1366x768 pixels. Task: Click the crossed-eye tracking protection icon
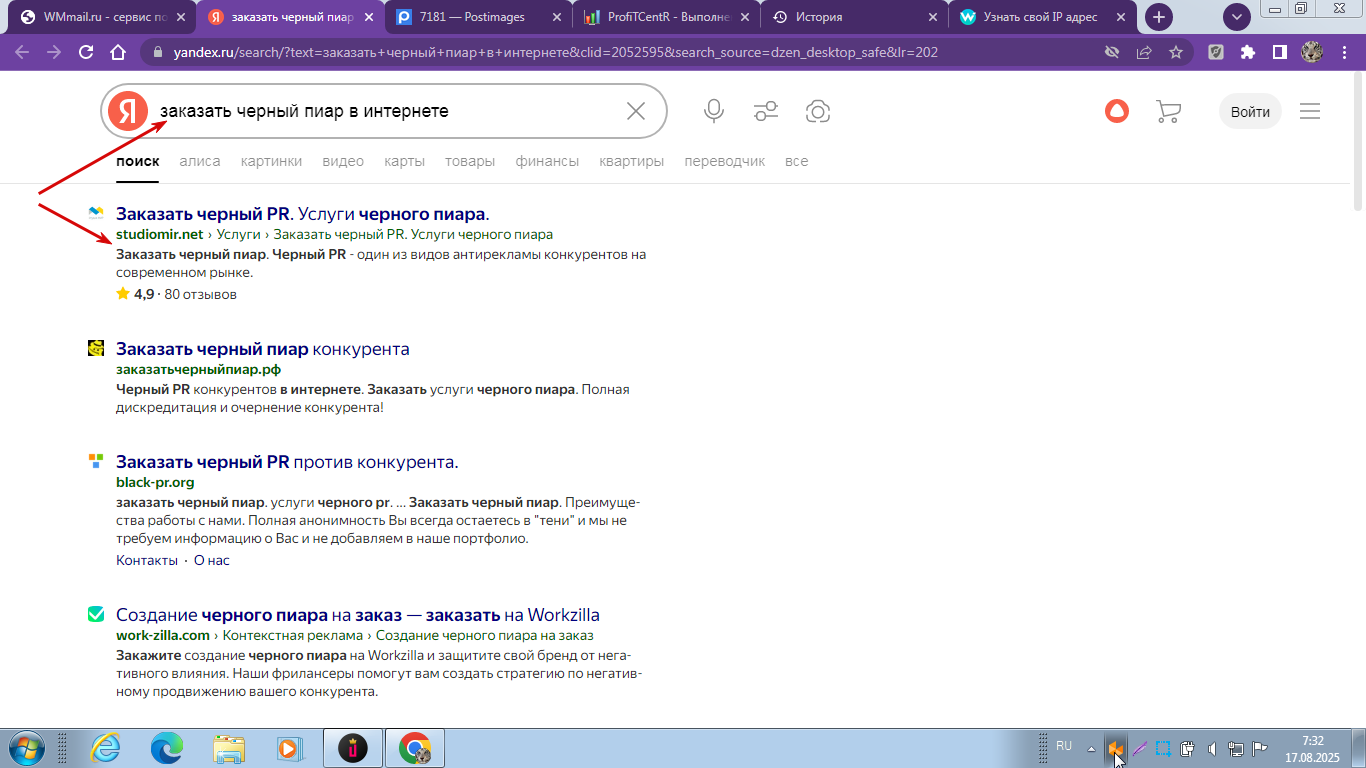pyautogui.click(x=1111, y=53)
